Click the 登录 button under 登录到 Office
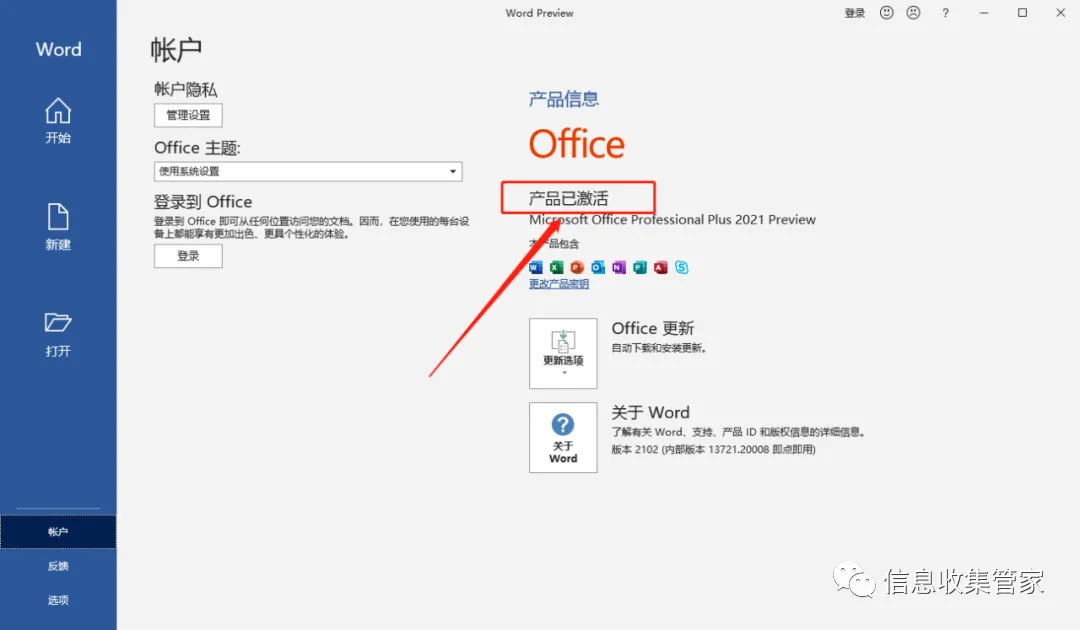 click(x=188, y=256)
